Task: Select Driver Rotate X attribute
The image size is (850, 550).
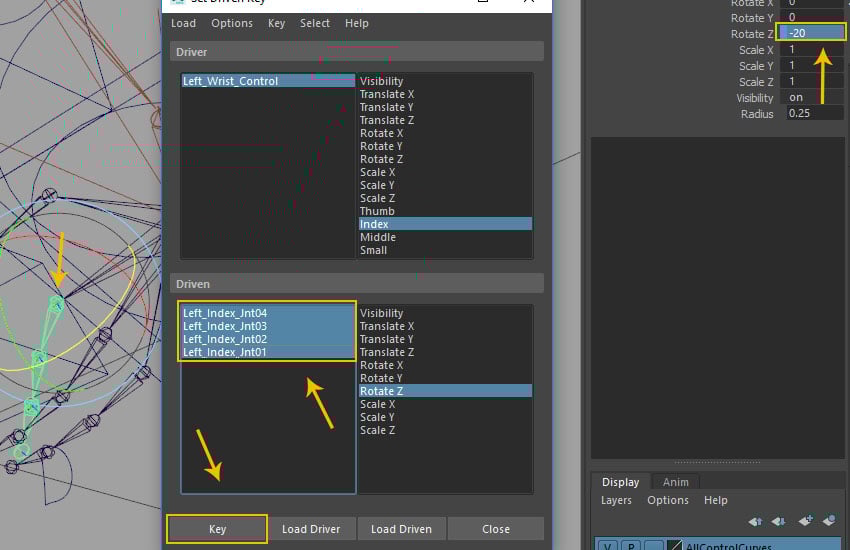Action: tap(445, 133)
